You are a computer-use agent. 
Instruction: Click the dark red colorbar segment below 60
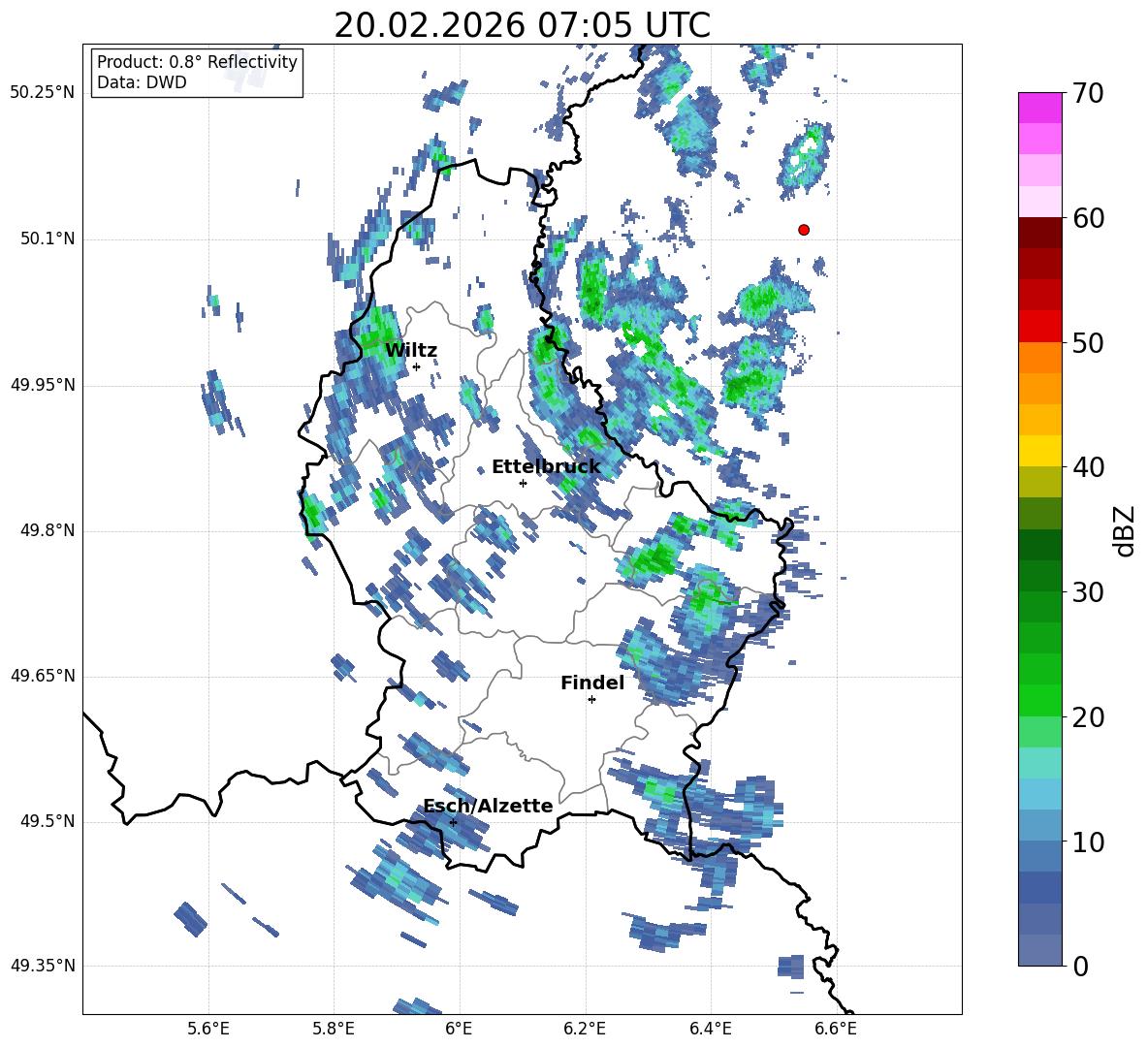(1039, 232)
